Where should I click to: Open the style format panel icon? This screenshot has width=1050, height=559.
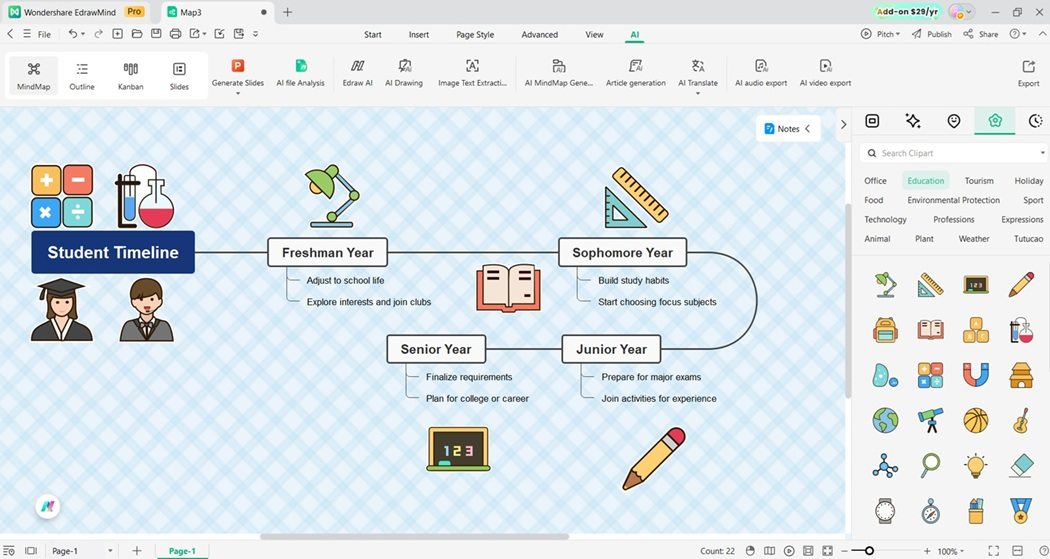coord(872,121)
